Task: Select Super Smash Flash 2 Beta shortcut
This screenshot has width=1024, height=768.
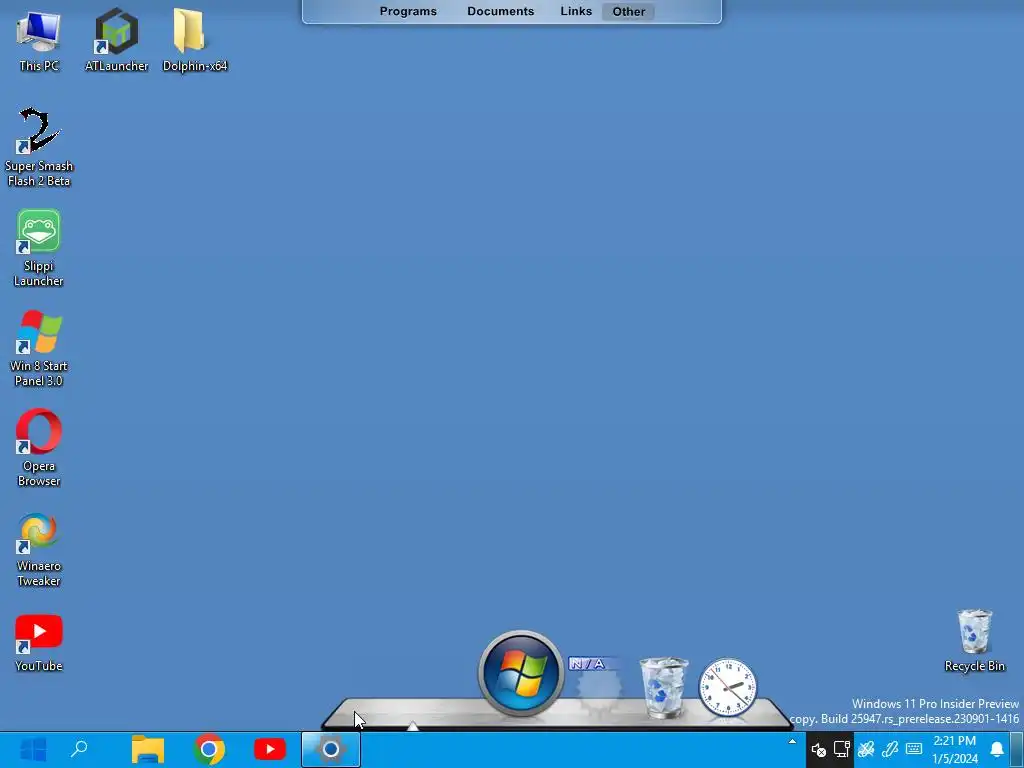Action: (x=39, y=148)
